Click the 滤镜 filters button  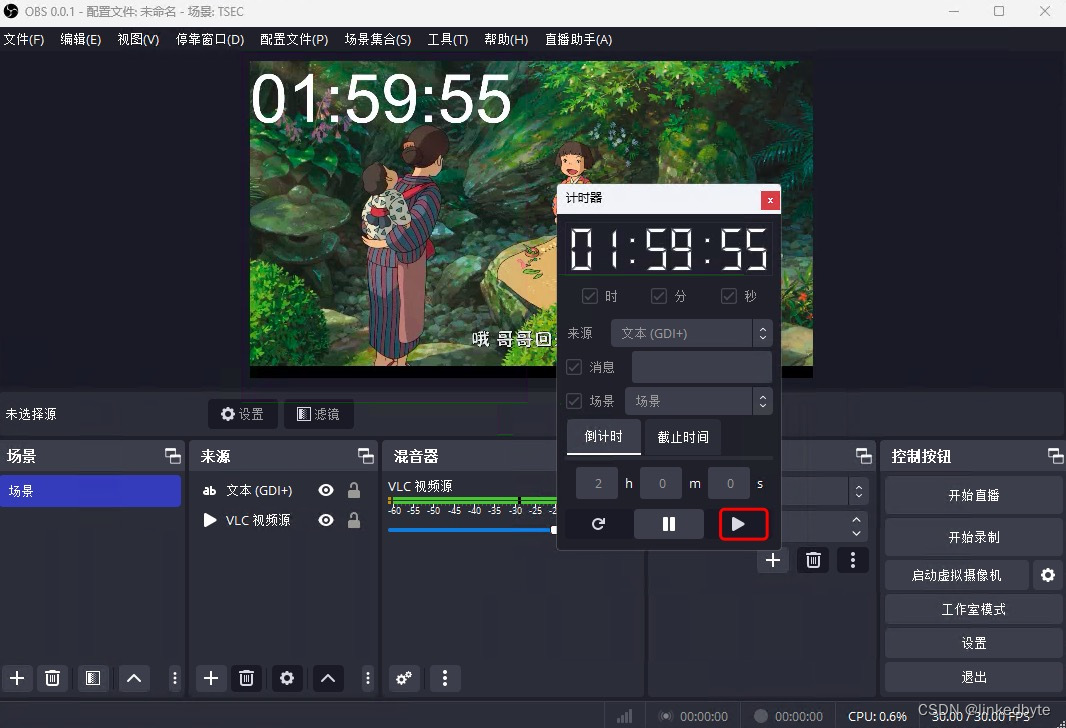(x=318, y=414)
